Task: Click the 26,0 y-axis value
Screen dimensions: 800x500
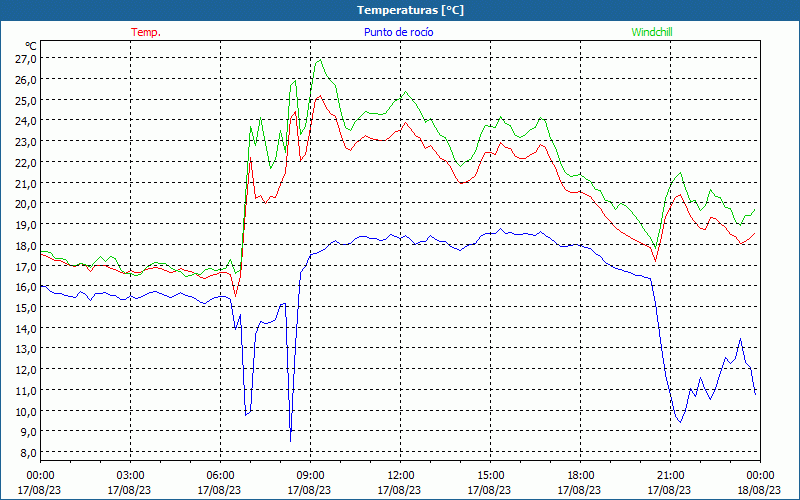Action: point(26,80)
